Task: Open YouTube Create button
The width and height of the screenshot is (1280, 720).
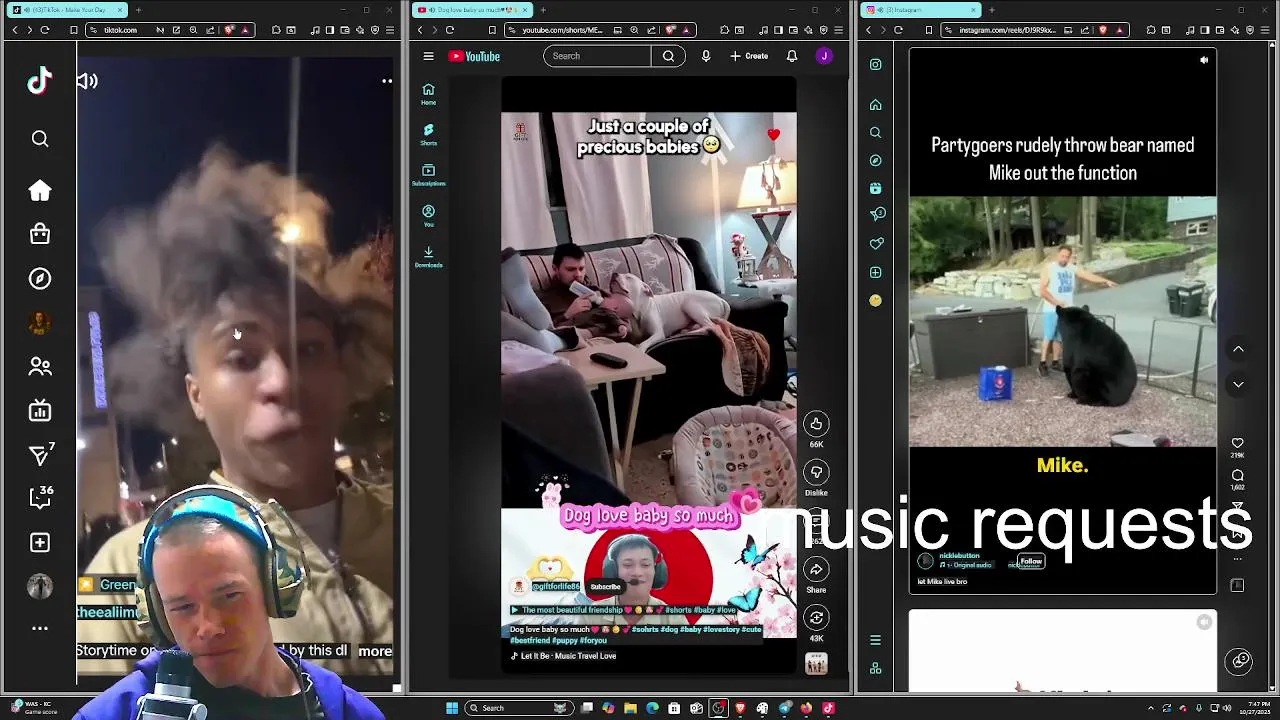Action: coord(749,56)
